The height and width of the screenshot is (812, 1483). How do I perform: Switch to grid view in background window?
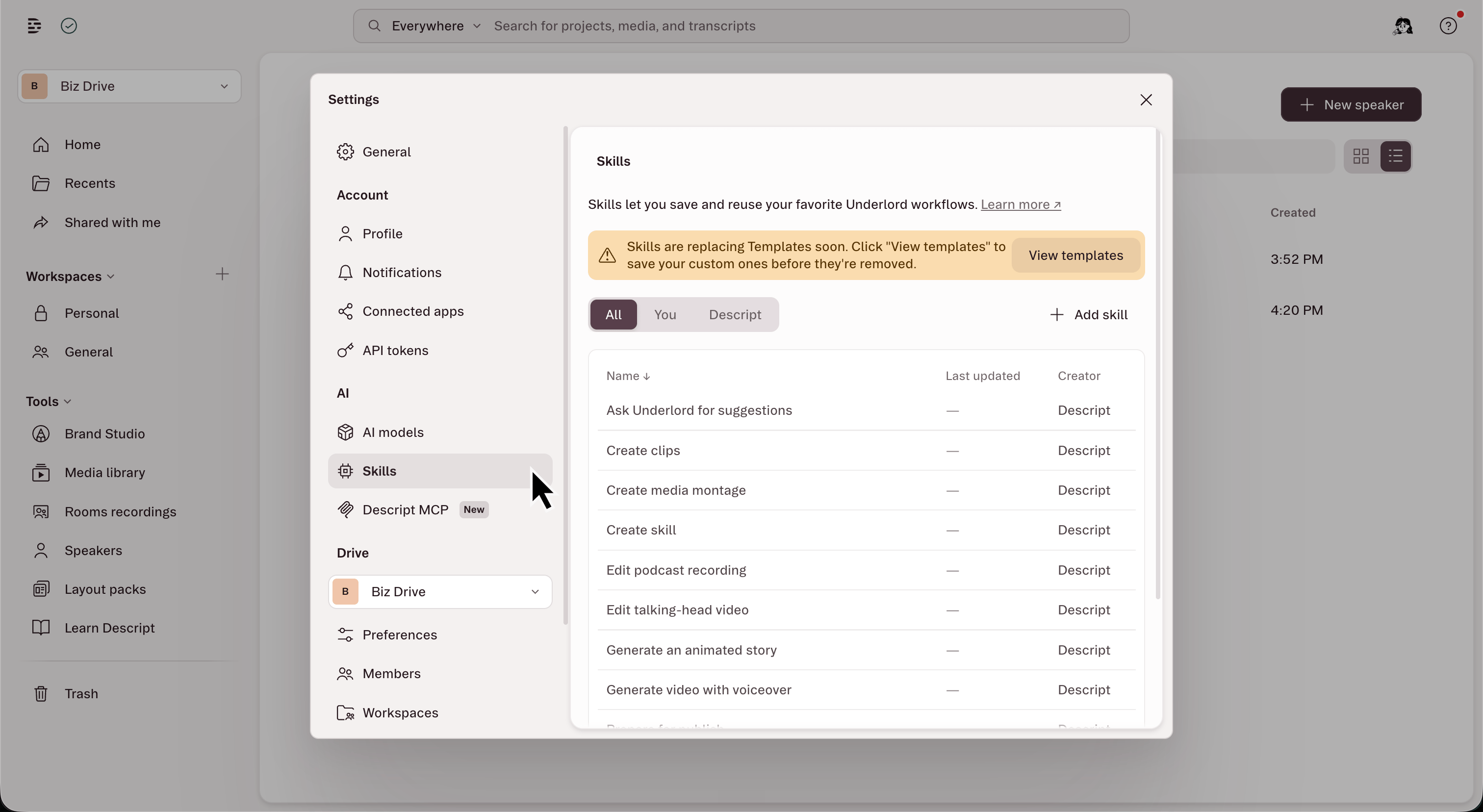1361,156
